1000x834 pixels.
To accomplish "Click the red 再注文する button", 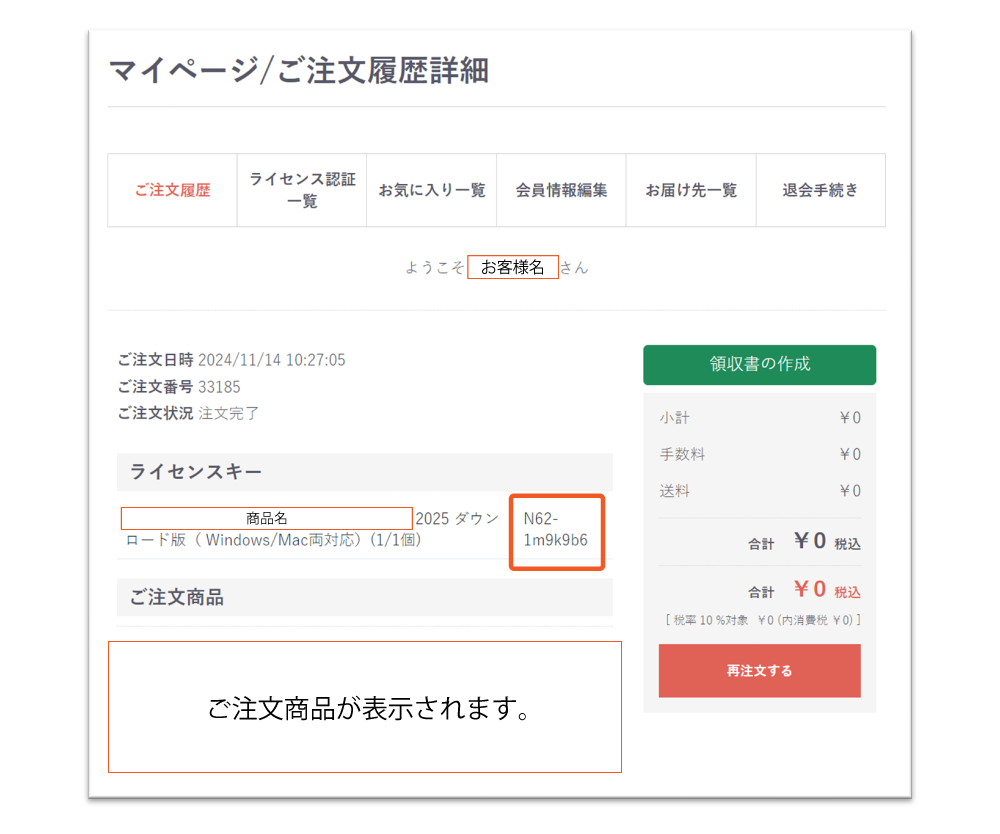I will [x=760, y=671].
